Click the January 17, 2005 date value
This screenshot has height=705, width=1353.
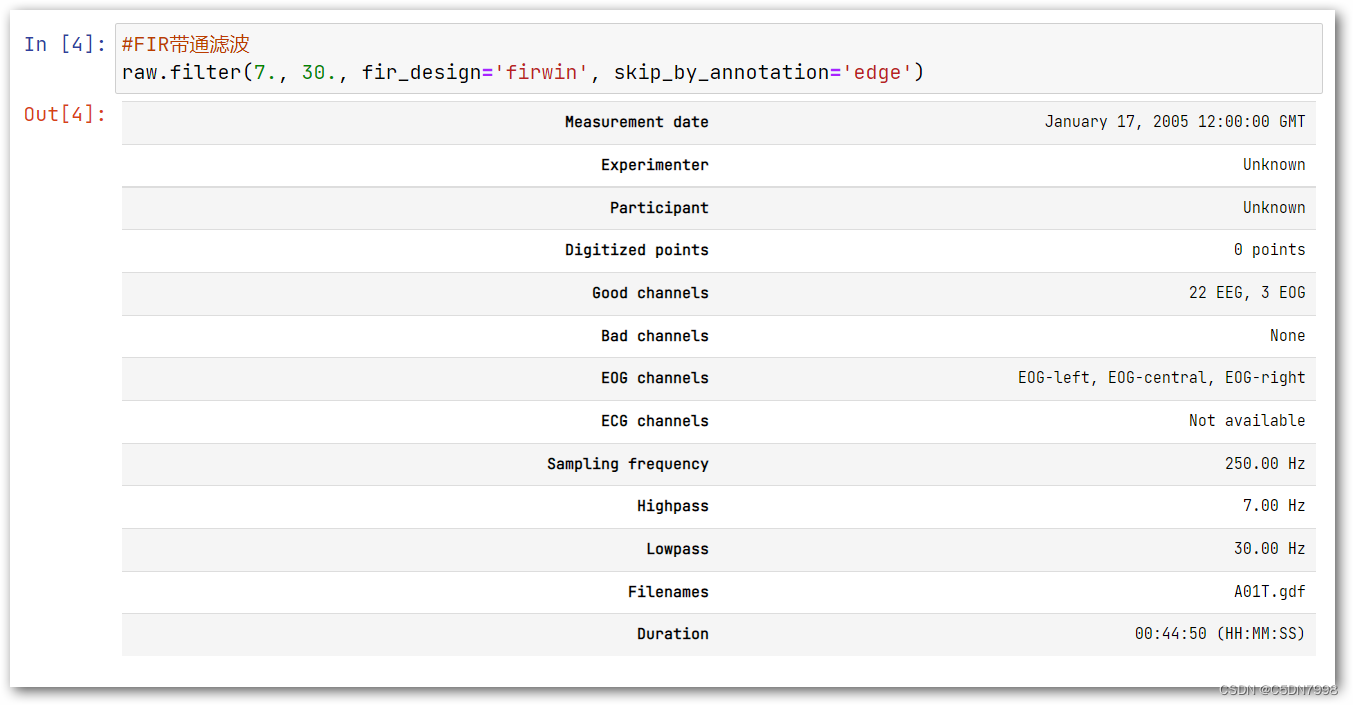coord(1174,122)
